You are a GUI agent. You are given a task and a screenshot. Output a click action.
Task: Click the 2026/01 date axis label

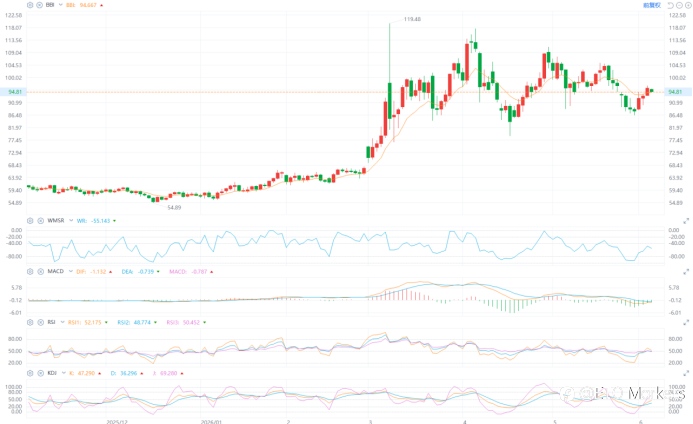(211, 421)
